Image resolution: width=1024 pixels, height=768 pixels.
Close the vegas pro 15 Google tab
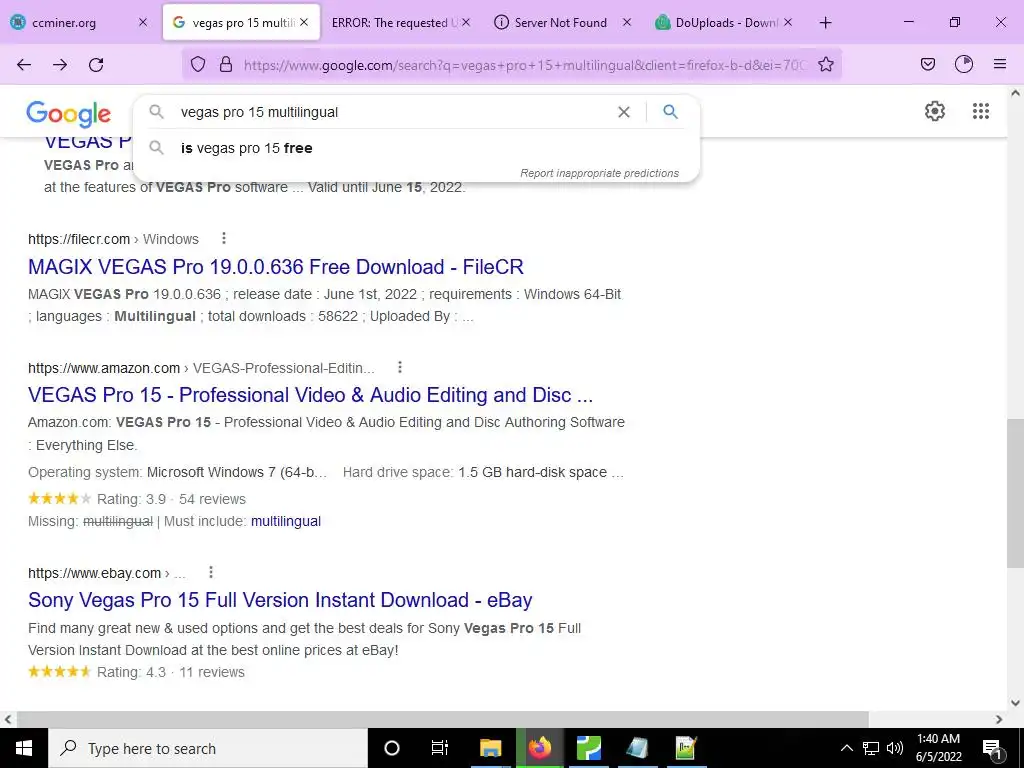click(x=304, y=23)
